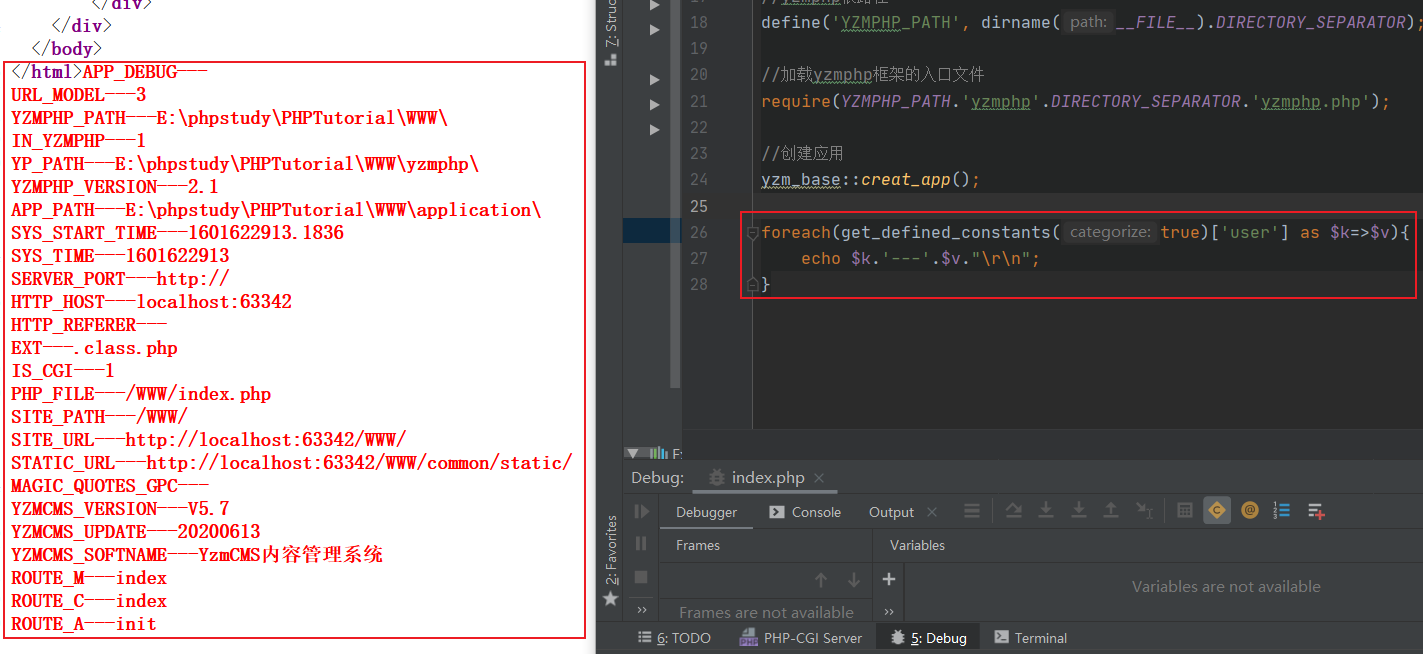The width and height of the screenshot is (1423, 654).
Task: Open the 5: Debug tool window
Action: [929, 638]
